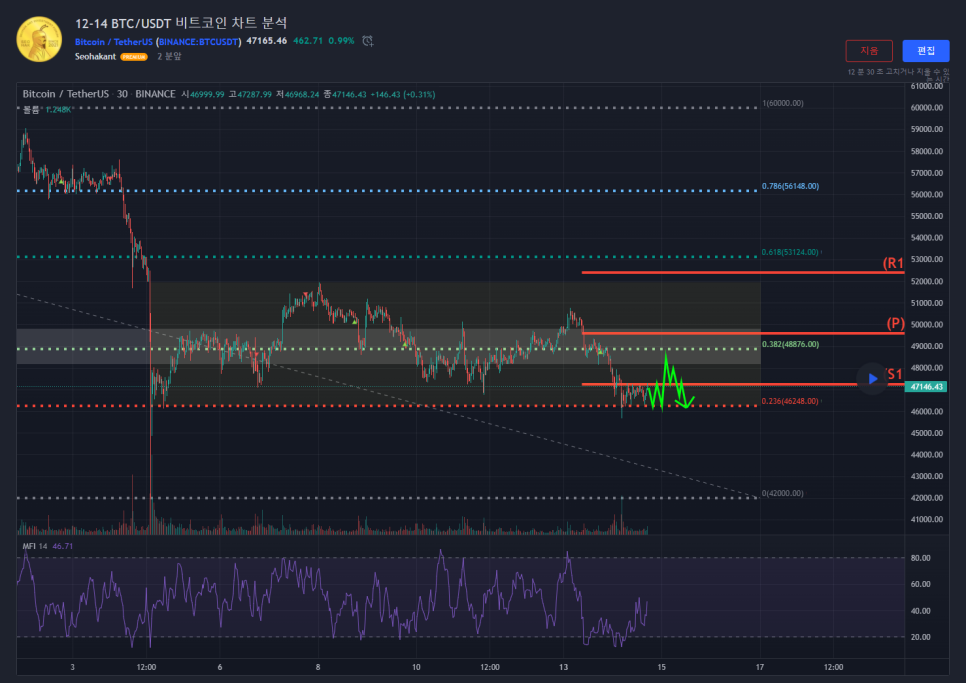Click the orange PREMIUM badge
The height and width of the screenshot is (683, 966).
pyautogui.click(x=134, y=57)
